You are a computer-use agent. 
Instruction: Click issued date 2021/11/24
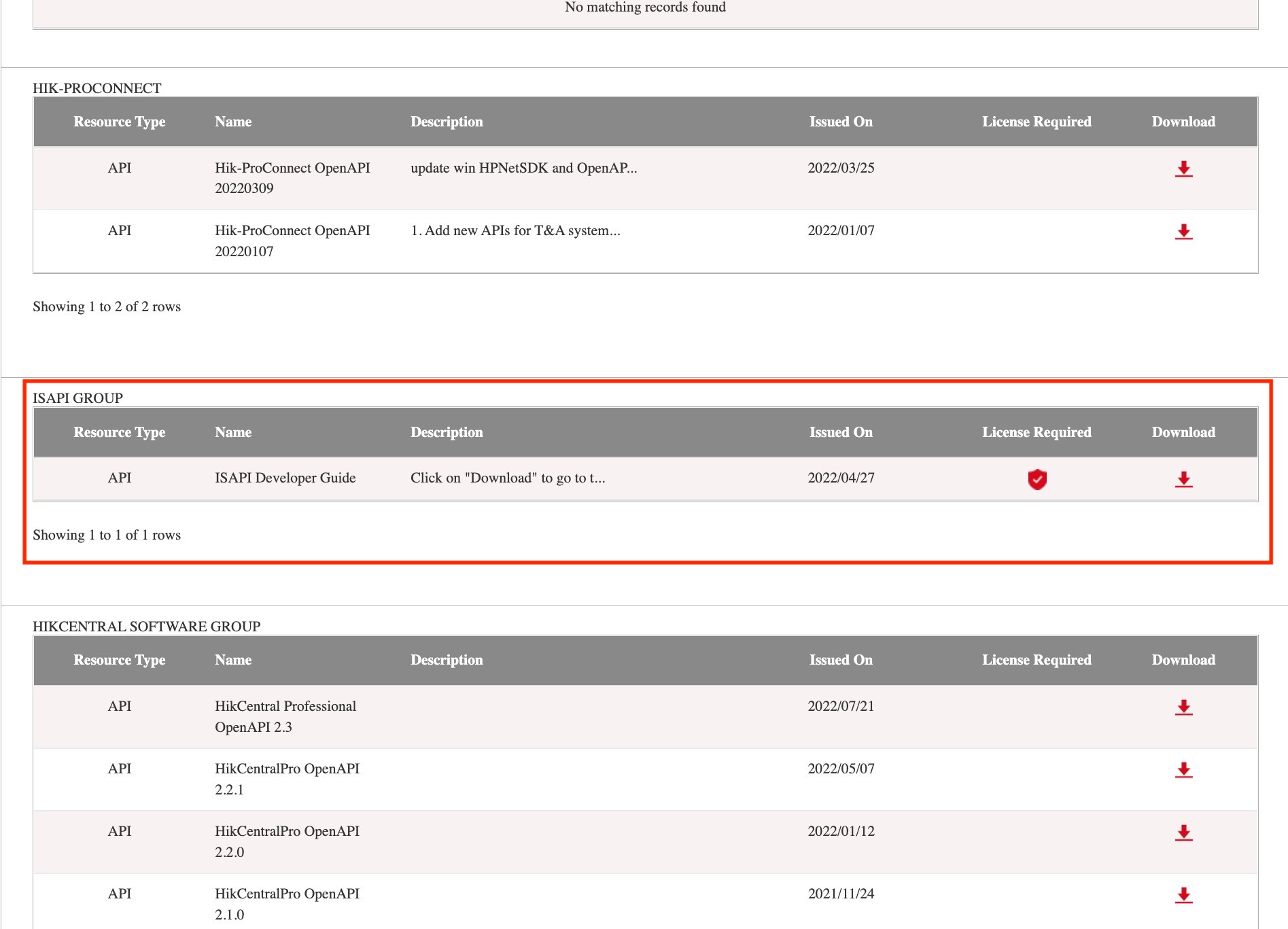tap(841, 894)
